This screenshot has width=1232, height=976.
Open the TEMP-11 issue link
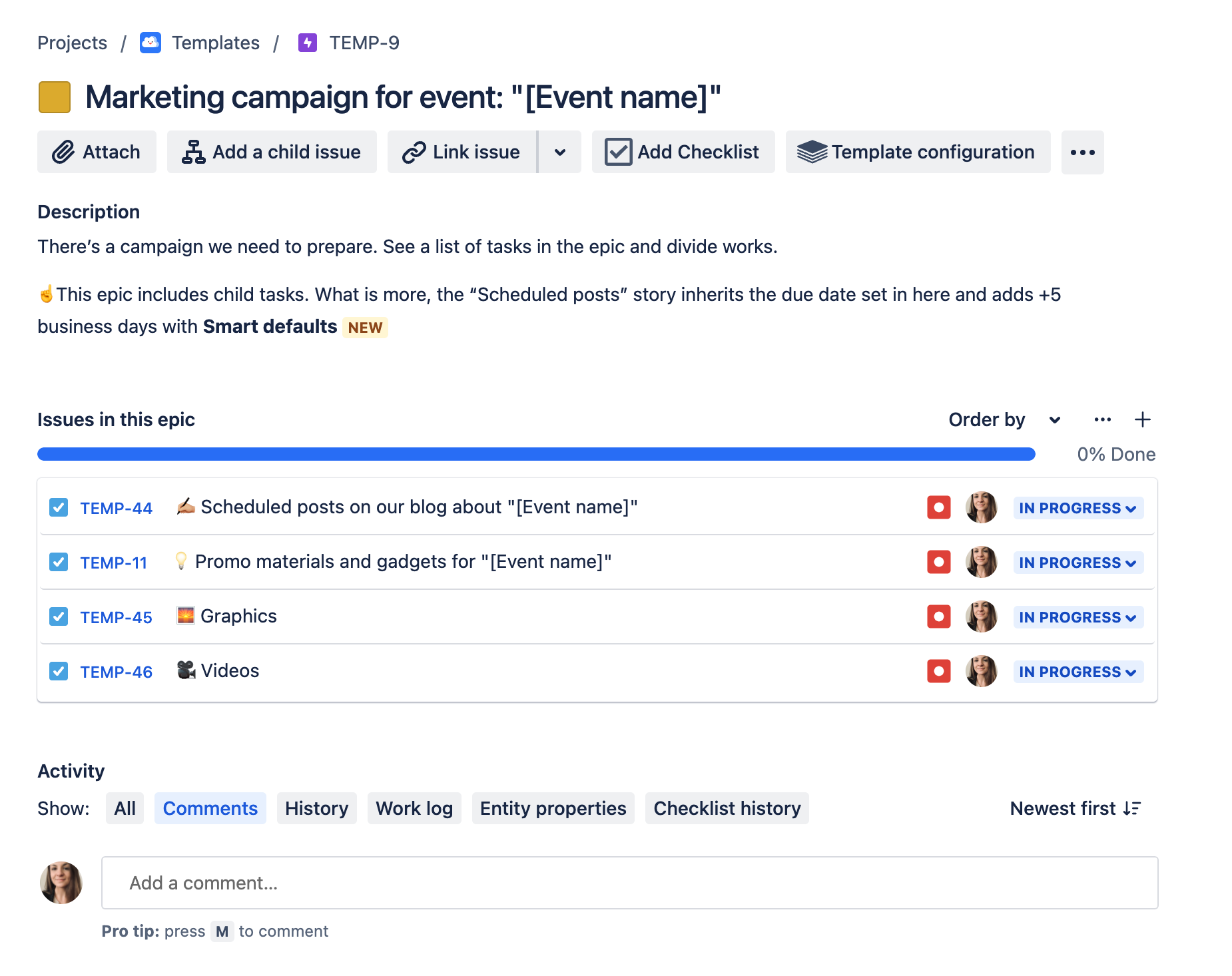[114, 563]
